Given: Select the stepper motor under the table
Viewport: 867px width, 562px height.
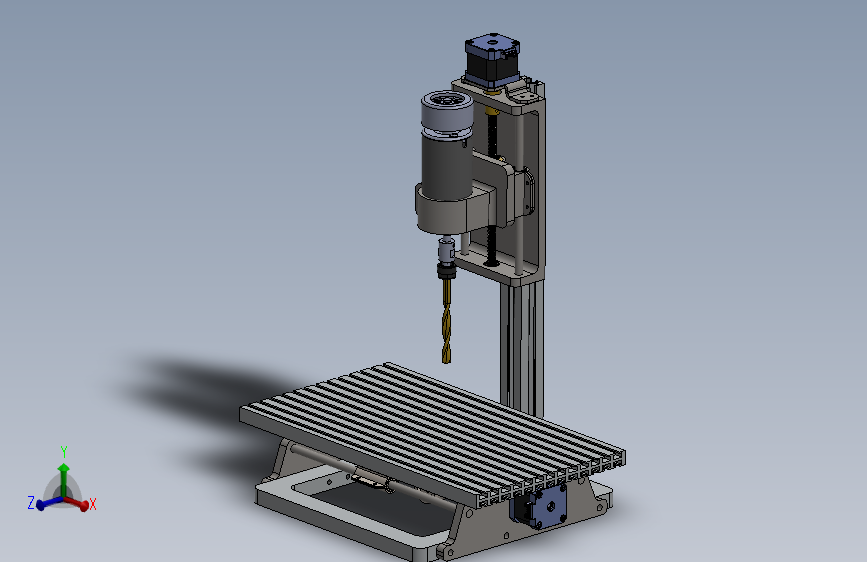Looking at the screenshot, I should click(539, 507).
